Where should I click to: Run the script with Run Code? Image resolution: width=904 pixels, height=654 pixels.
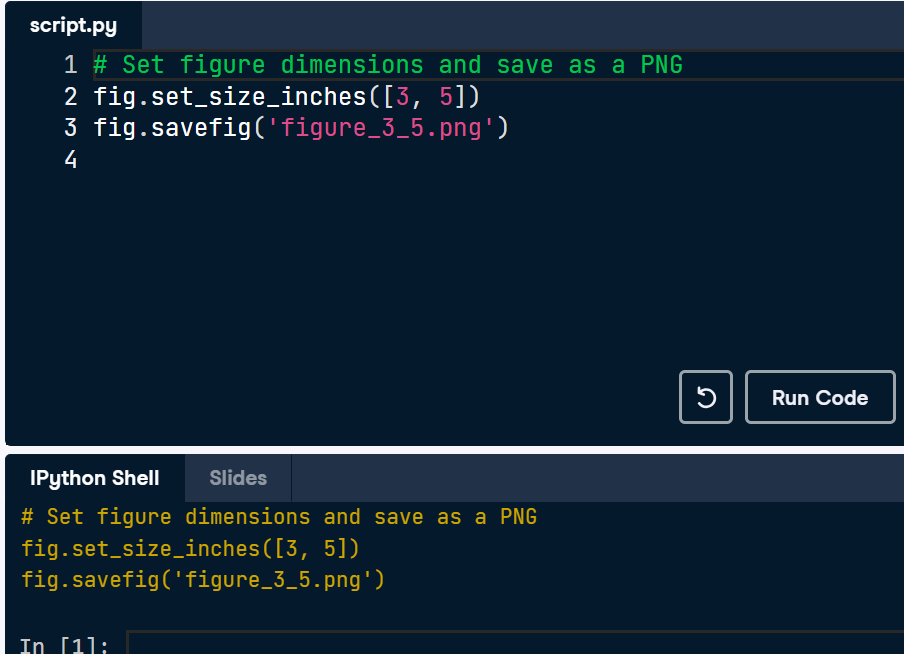click(x=820, y=397)
